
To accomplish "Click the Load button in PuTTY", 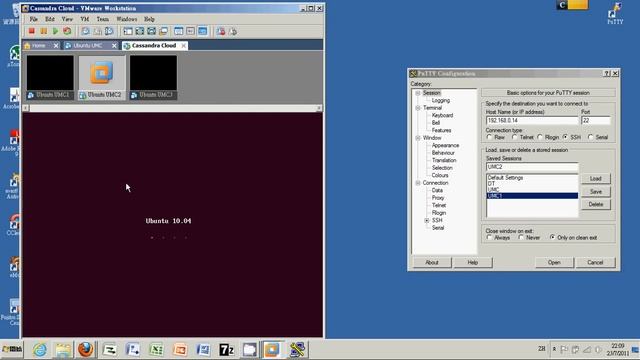I will click(596, 179).
